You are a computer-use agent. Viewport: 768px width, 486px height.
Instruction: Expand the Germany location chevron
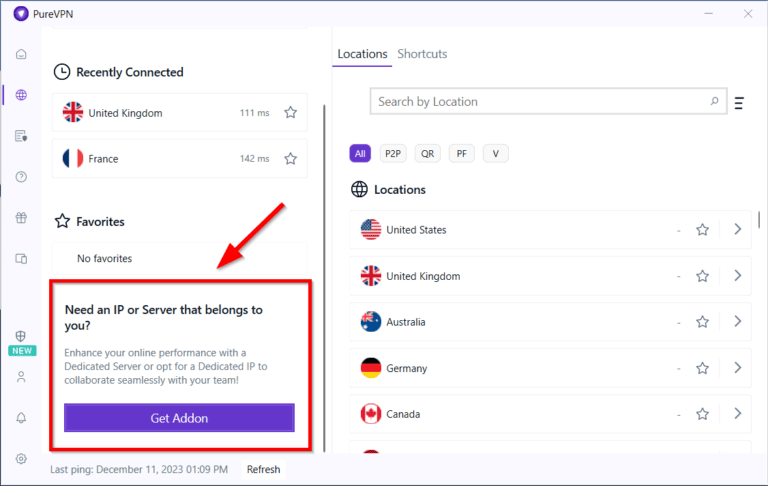[737, 368]
